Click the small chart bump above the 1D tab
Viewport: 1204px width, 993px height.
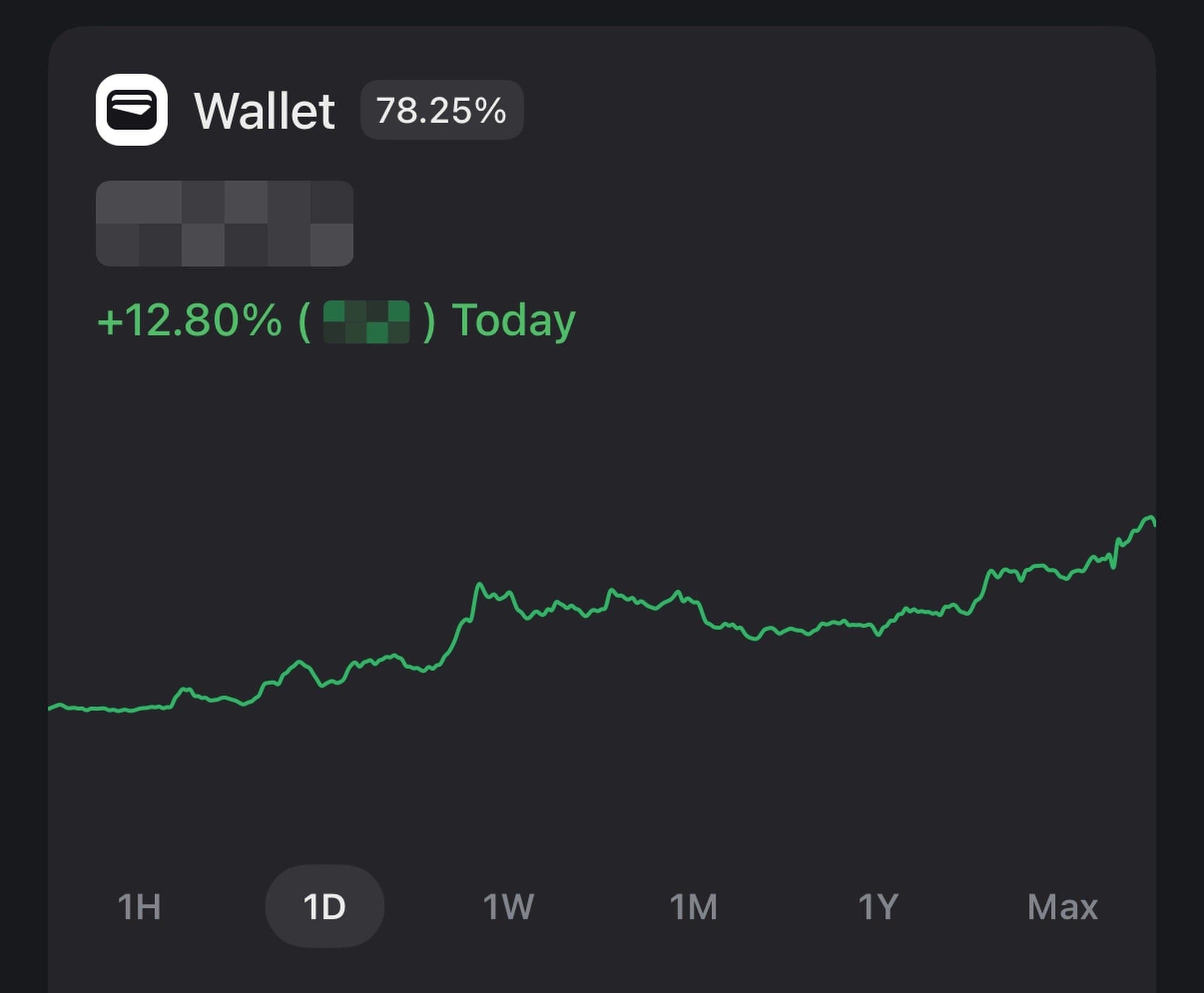point(299,663)
